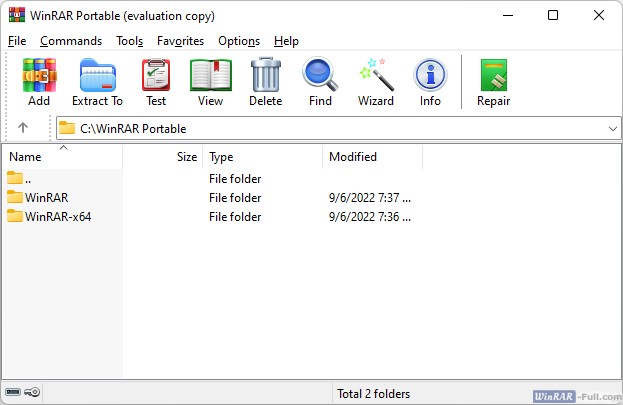Screen dimensions: 623x405
Task: Open the File menu
Action: [17, 41]
